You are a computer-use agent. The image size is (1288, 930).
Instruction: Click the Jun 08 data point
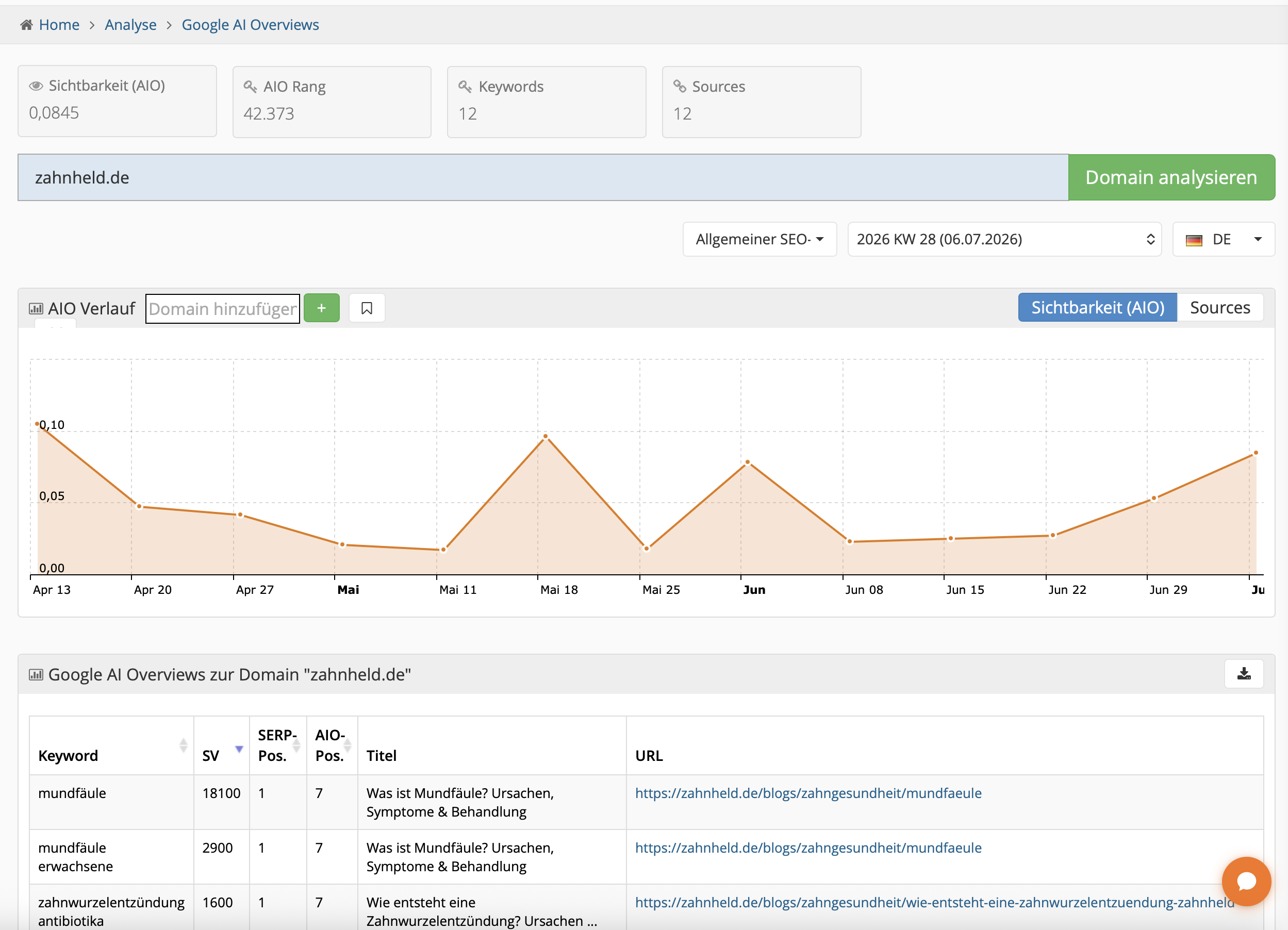(x=850, y=541)
